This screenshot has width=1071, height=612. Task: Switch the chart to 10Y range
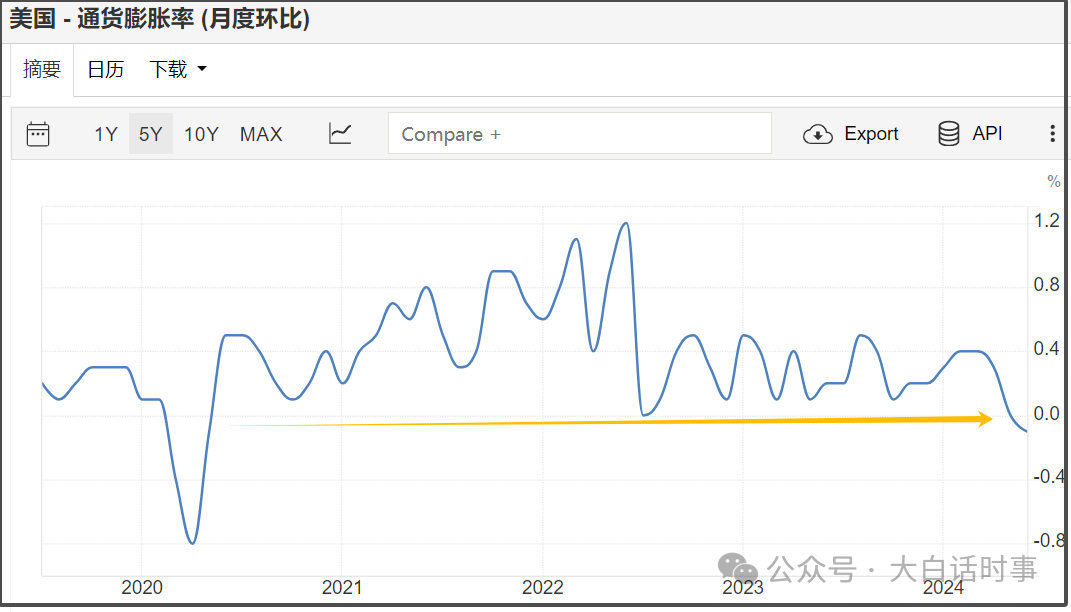(x=201, y=134)
